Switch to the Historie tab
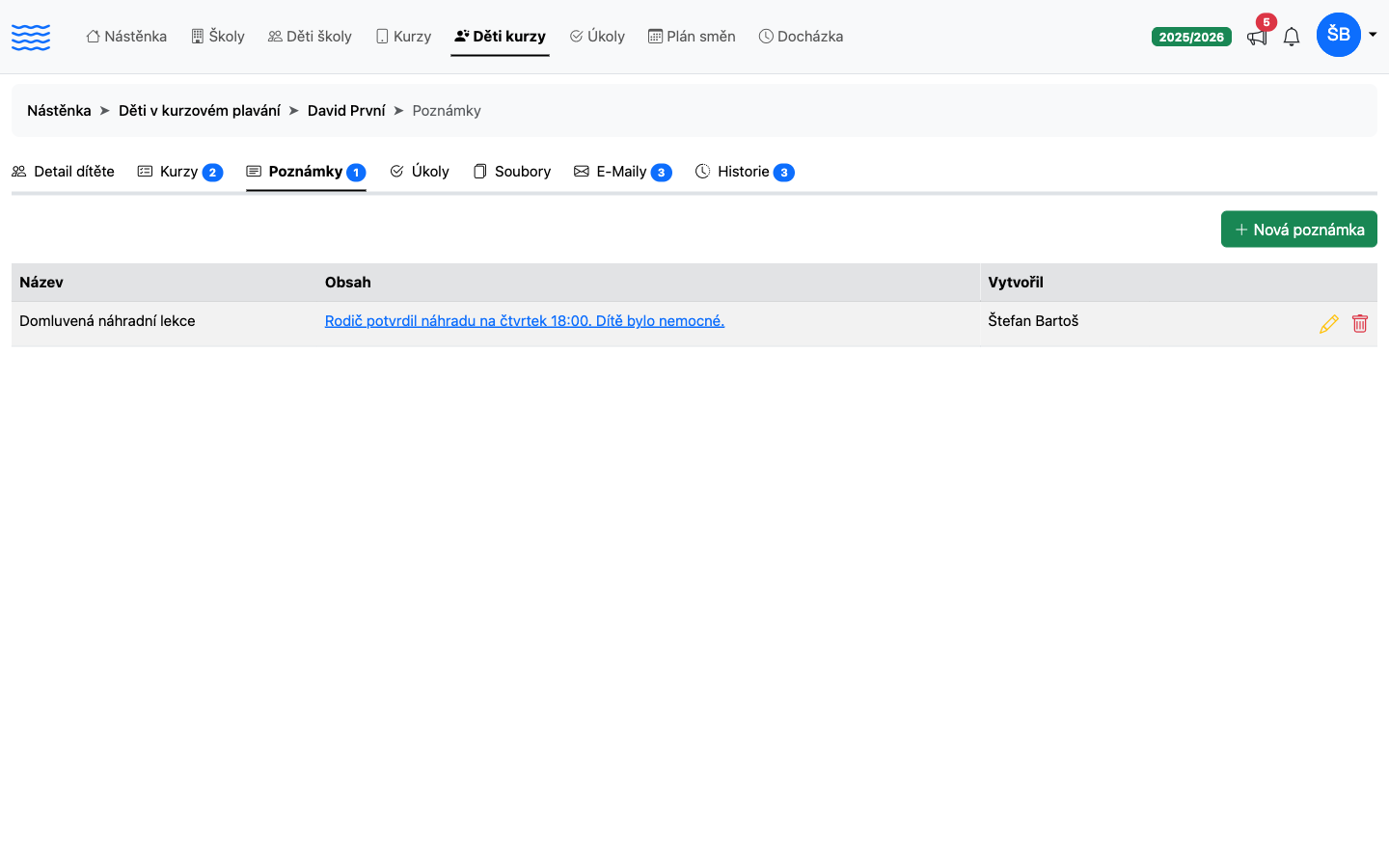1389x868 pixels. (745, 172)
